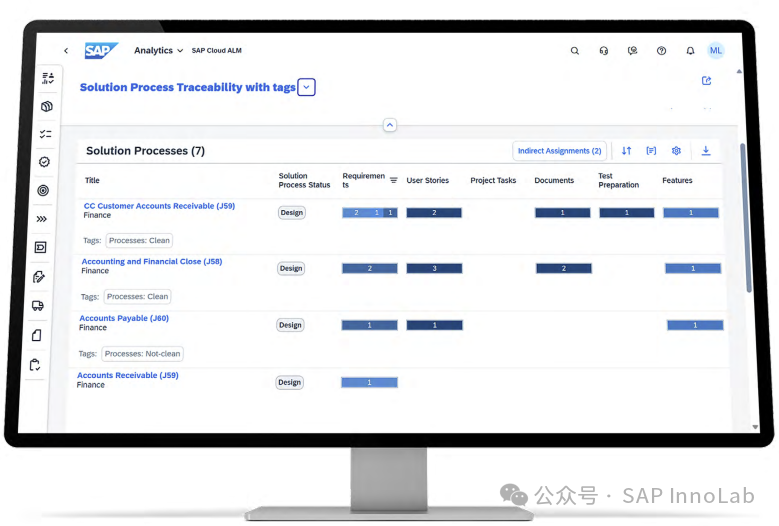
Task: Click User Stories bar showing 3
Action: tap(434, 268)
